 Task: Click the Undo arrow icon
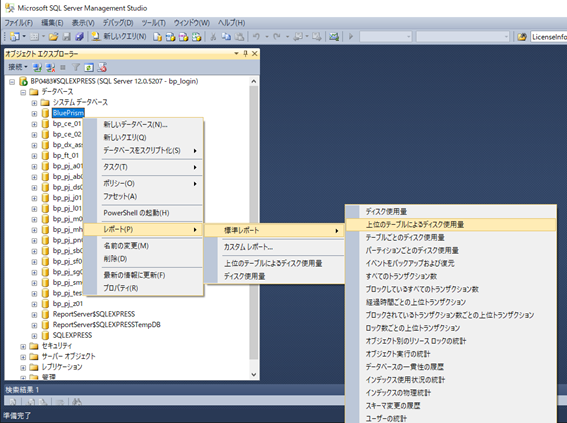pos(256,37)
